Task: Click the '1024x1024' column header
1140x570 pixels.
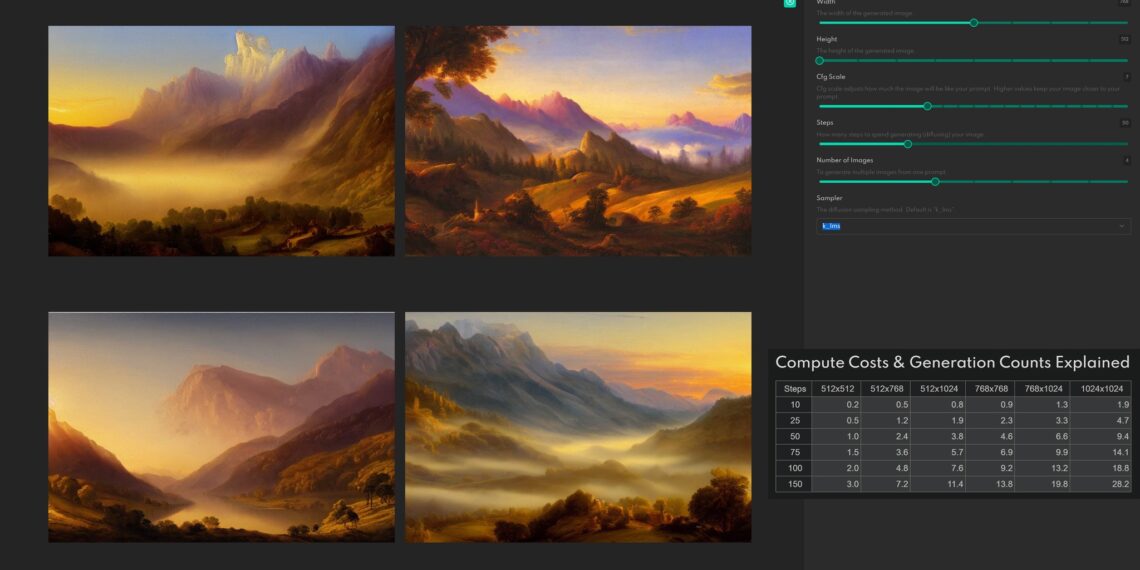Action: 1101,388
